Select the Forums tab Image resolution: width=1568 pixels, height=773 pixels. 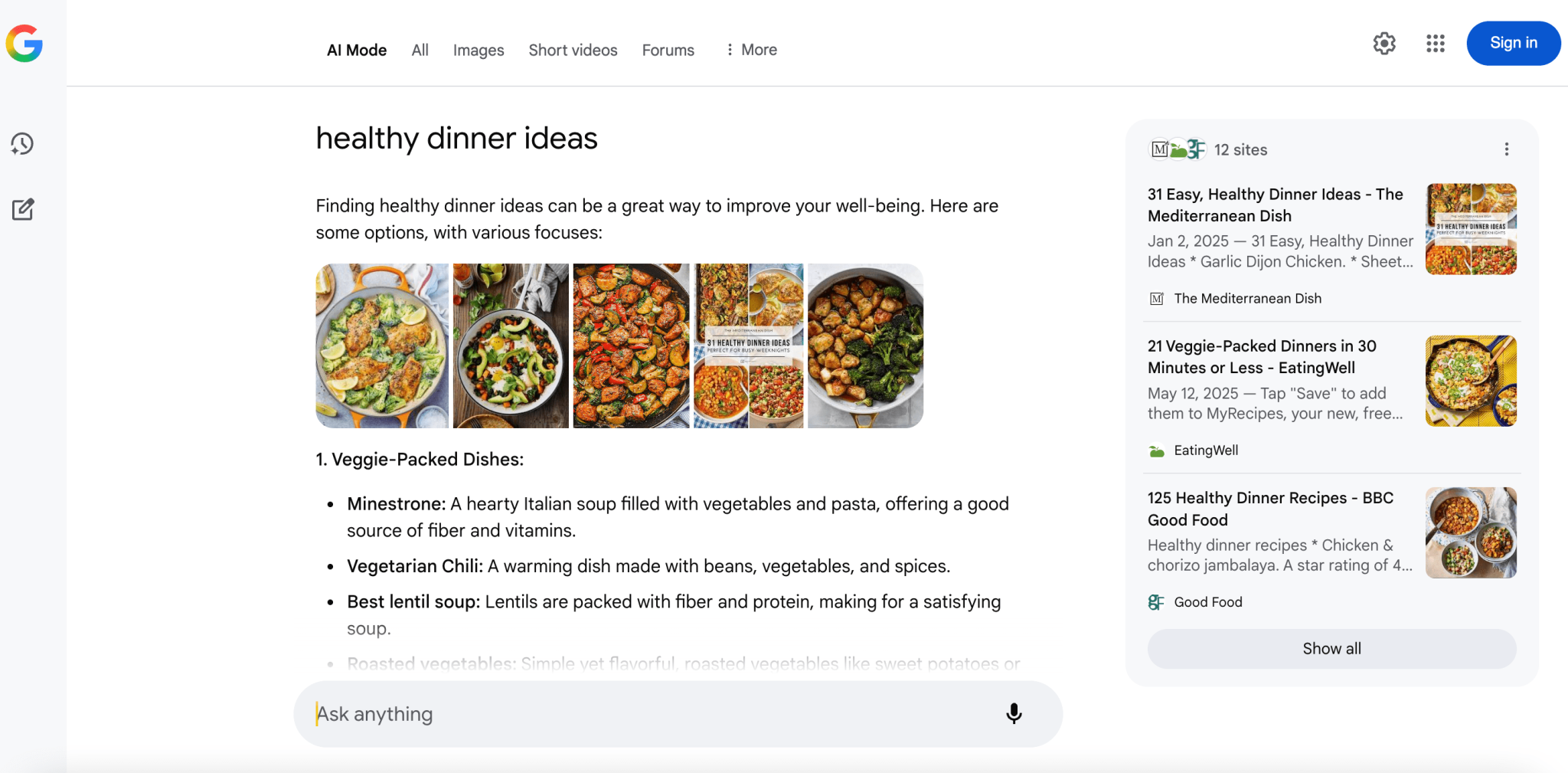668,51
